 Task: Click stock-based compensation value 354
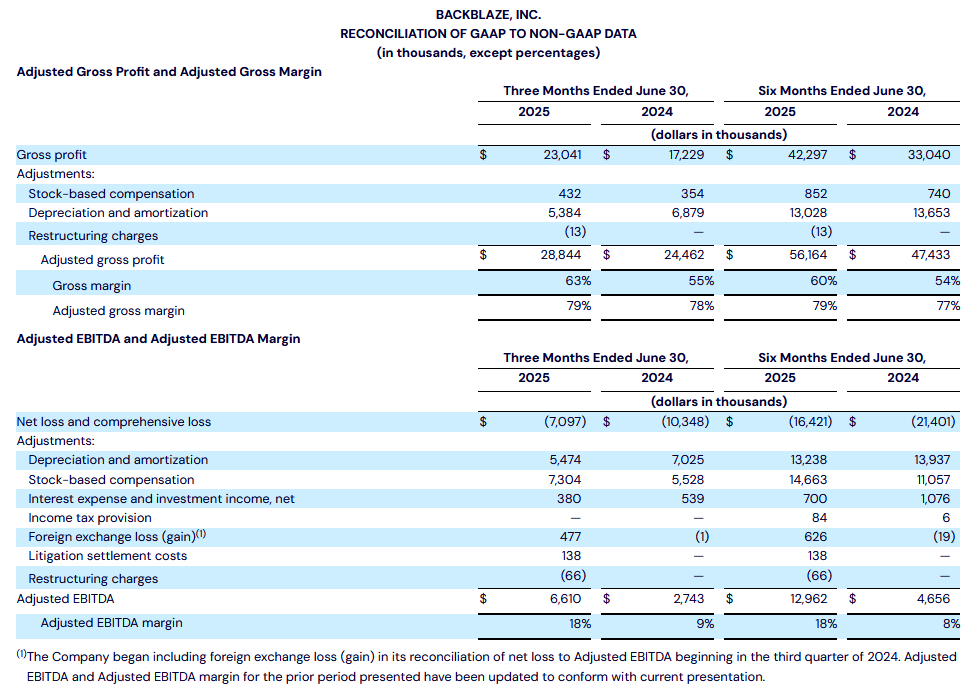tap(692, 194)
